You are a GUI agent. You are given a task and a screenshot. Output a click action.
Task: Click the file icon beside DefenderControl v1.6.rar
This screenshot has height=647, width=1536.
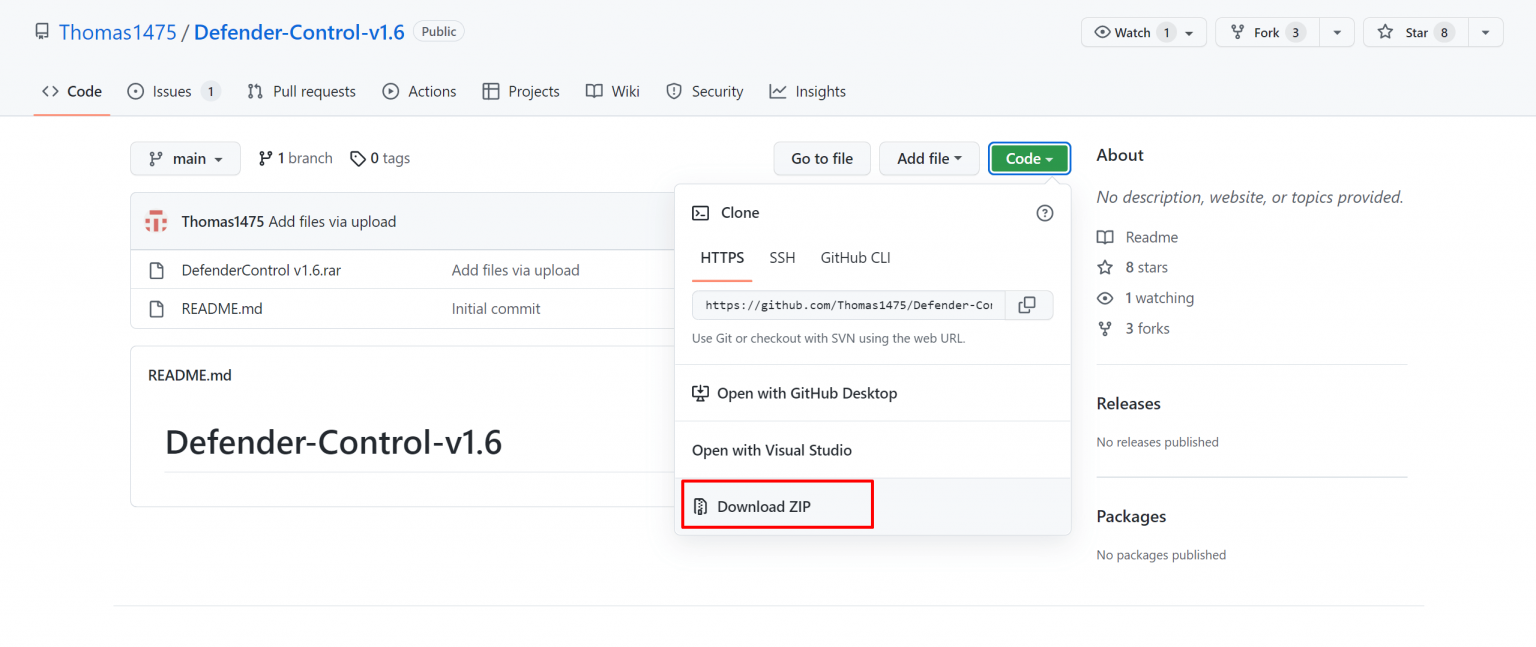click(156, 270)
